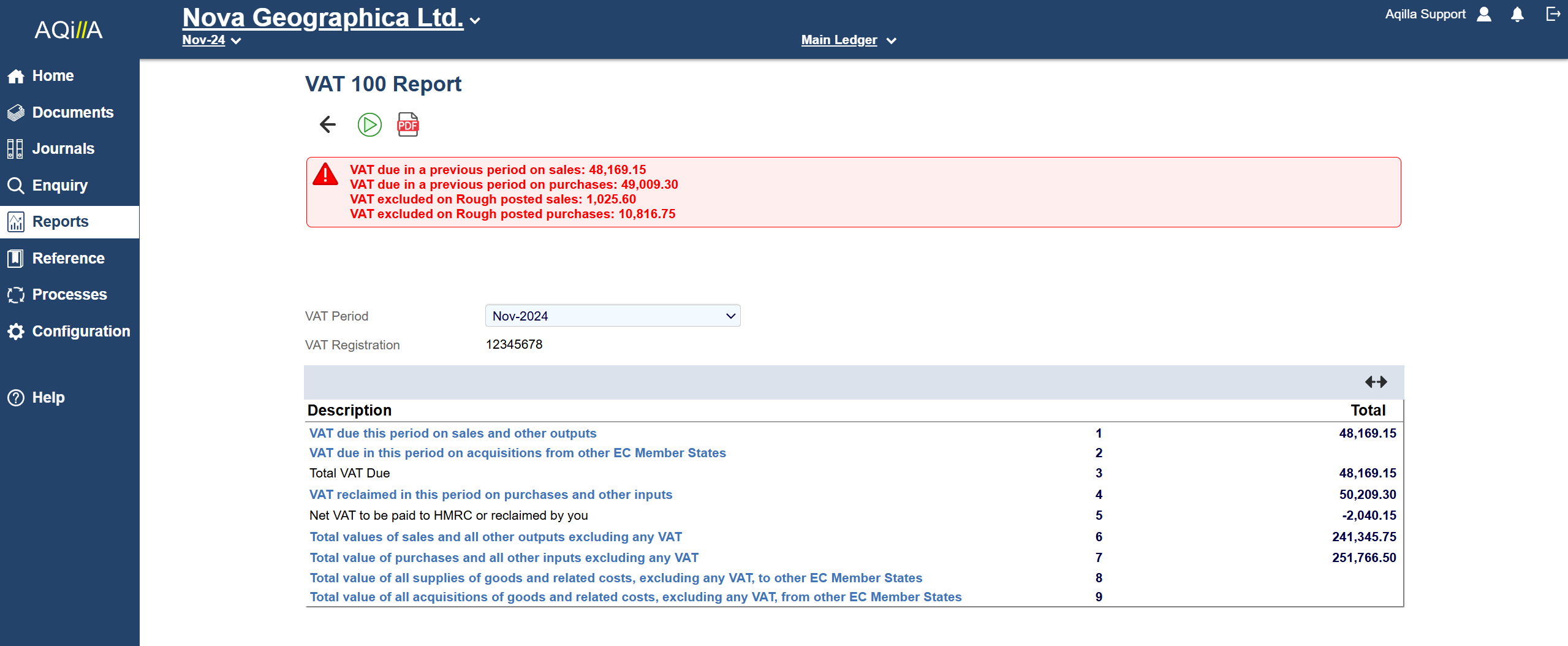Open notifications bell icon
The width and height of the screenshot is (1568, 646).
(x=1517, y=15)
